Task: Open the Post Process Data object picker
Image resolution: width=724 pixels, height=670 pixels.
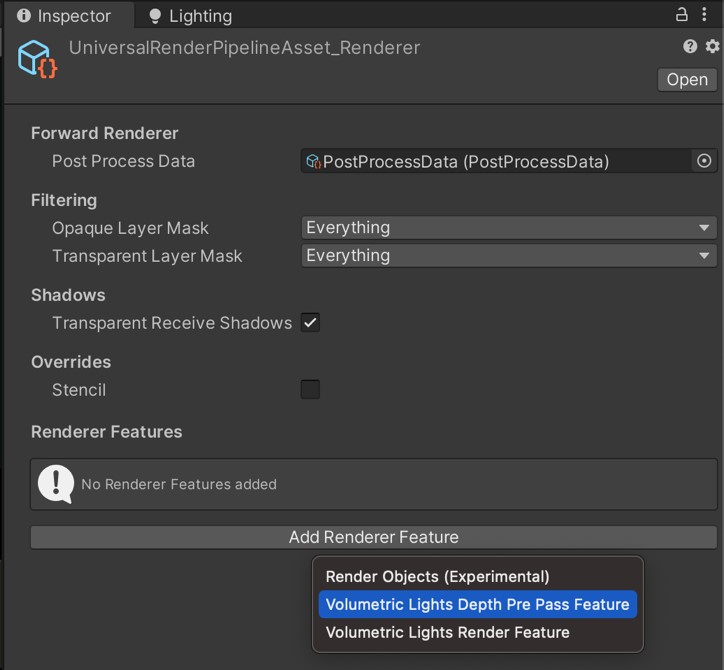Action: click(704, 161)
